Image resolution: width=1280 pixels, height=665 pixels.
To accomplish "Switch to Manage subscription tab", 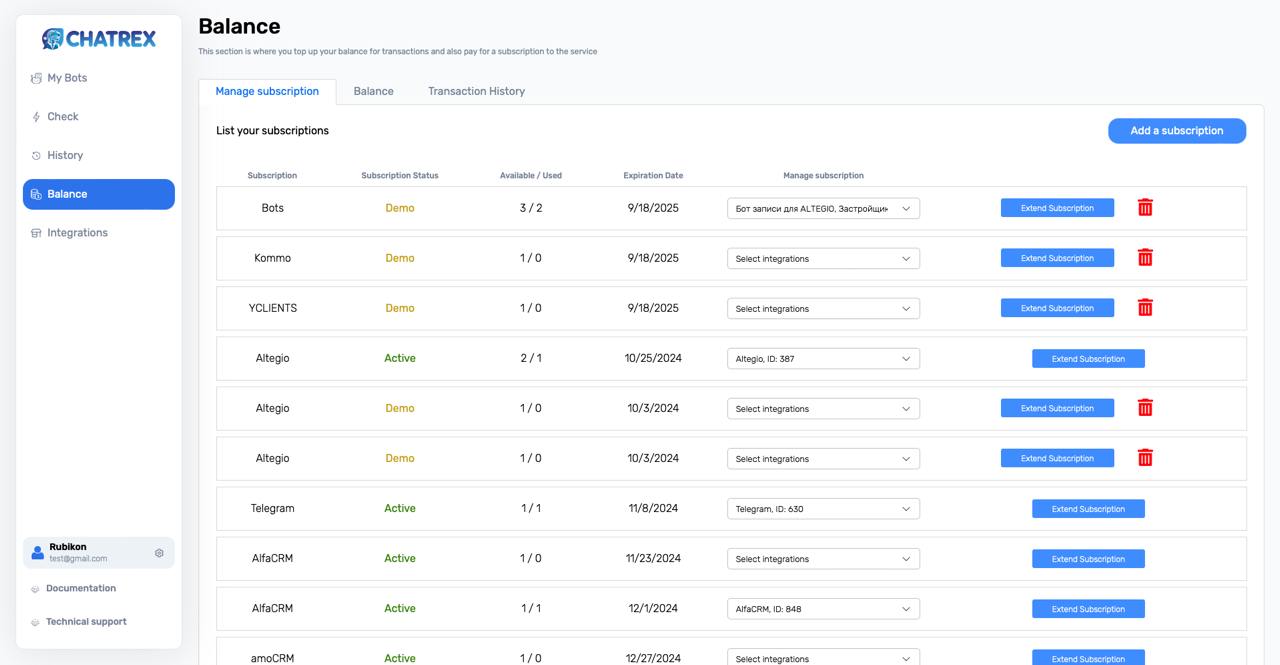I will coord(267,91).
